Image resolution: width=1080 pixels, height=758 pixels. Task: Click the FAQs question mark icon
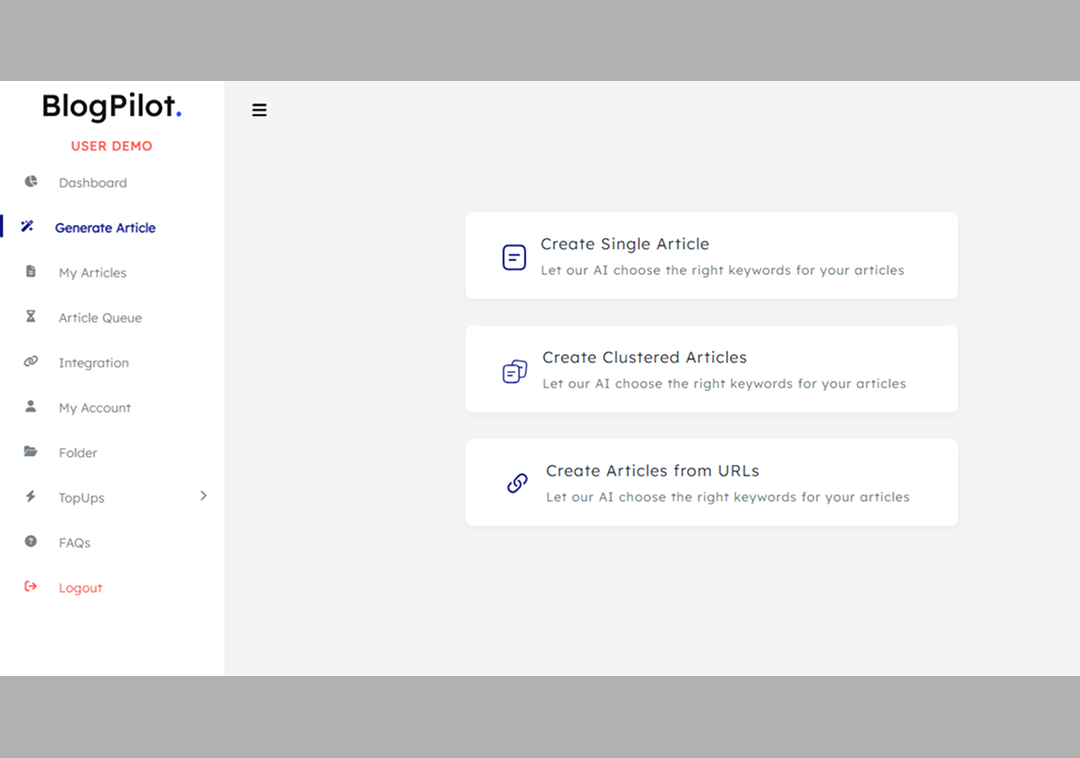pos(29,542)
